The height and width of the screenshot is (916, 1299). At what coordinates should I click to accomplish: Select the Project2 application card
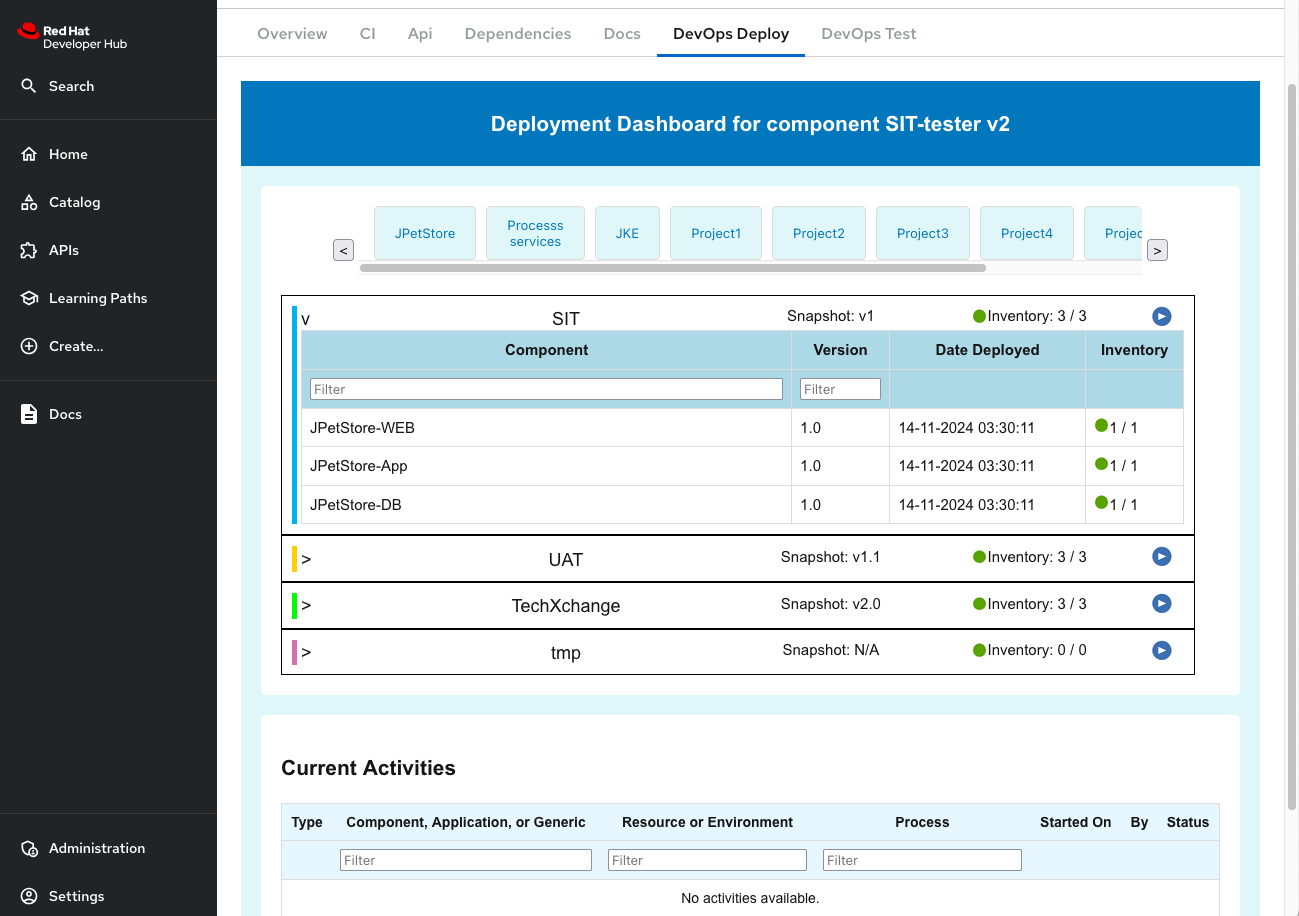point(819,233)
